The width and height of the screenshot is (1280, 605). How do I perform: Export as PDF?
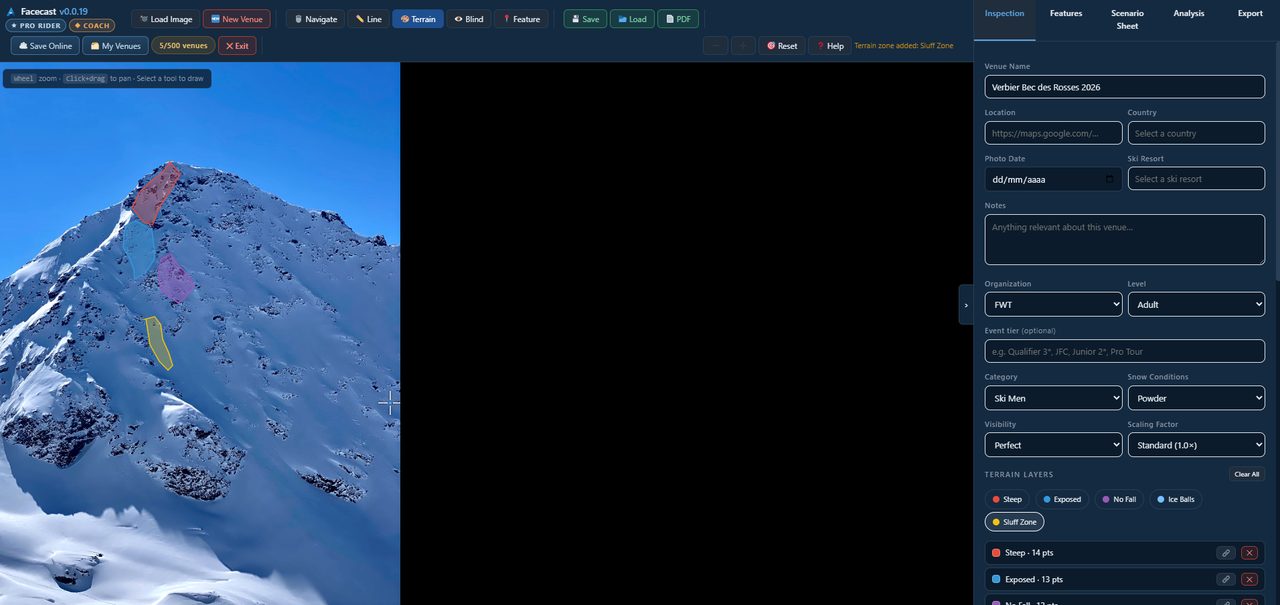(x=678, y=19)
